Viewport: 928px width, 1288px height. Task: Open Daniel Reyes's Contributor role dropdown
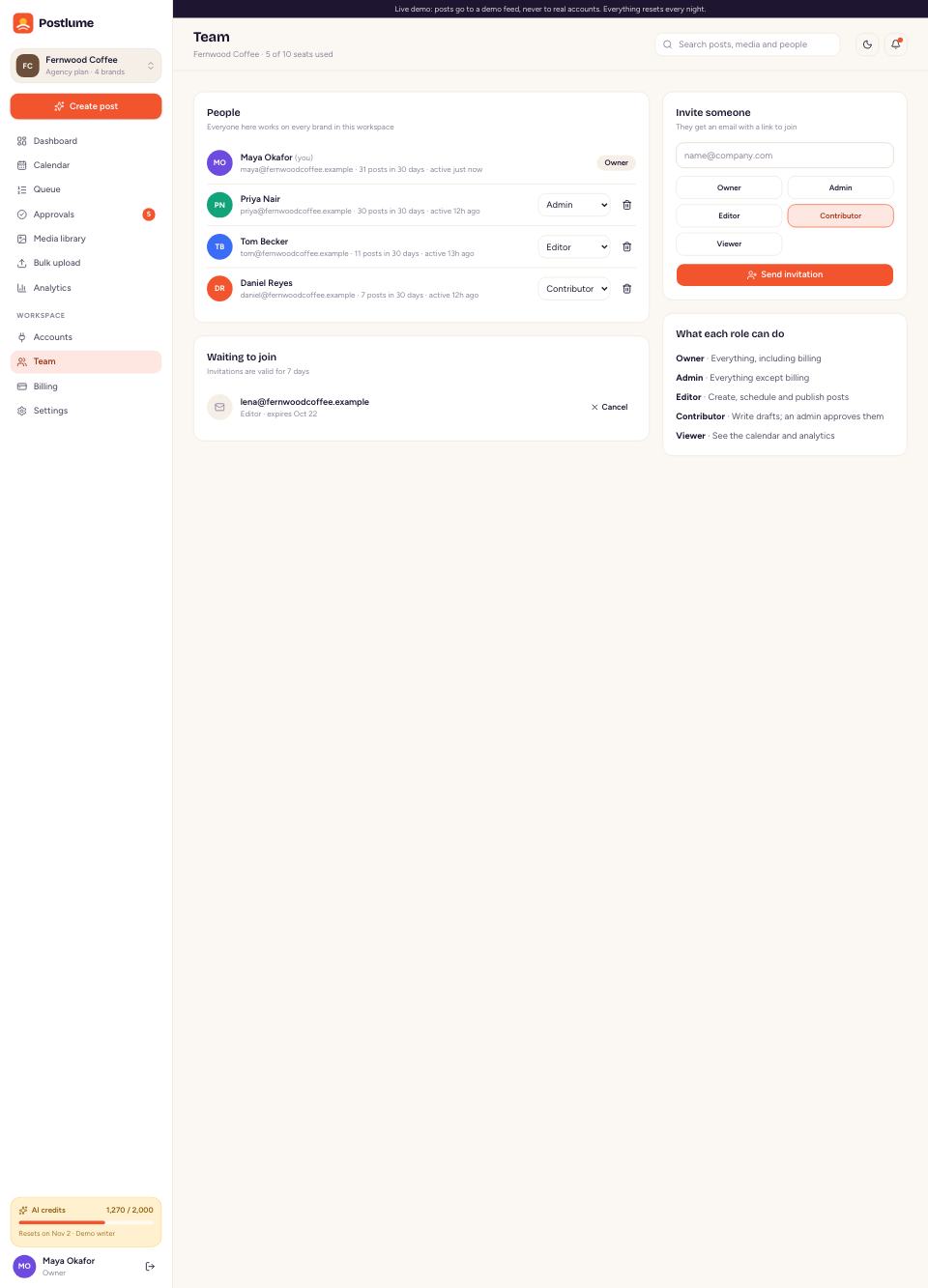(x=574, y=288)
